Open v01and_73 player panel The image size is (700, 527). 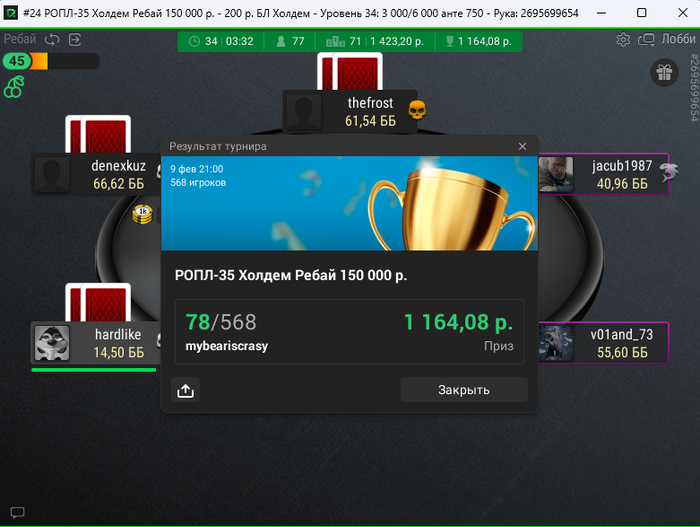(604, 343)
